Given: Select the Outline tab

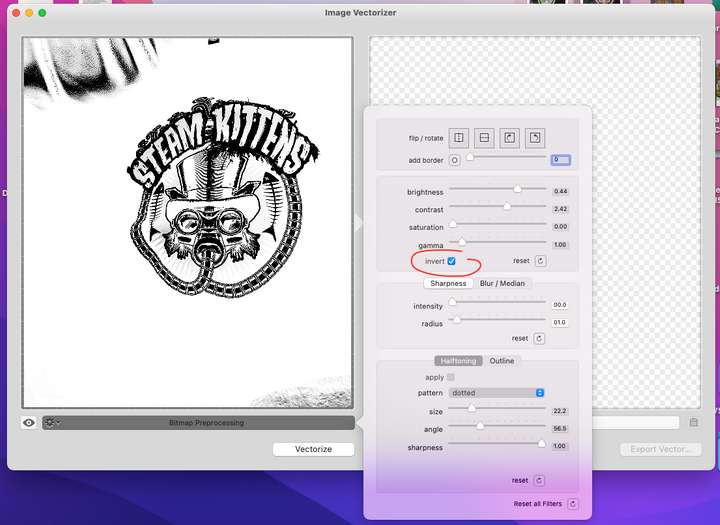Looking at the screenshot, I should (x=502, y=361).
